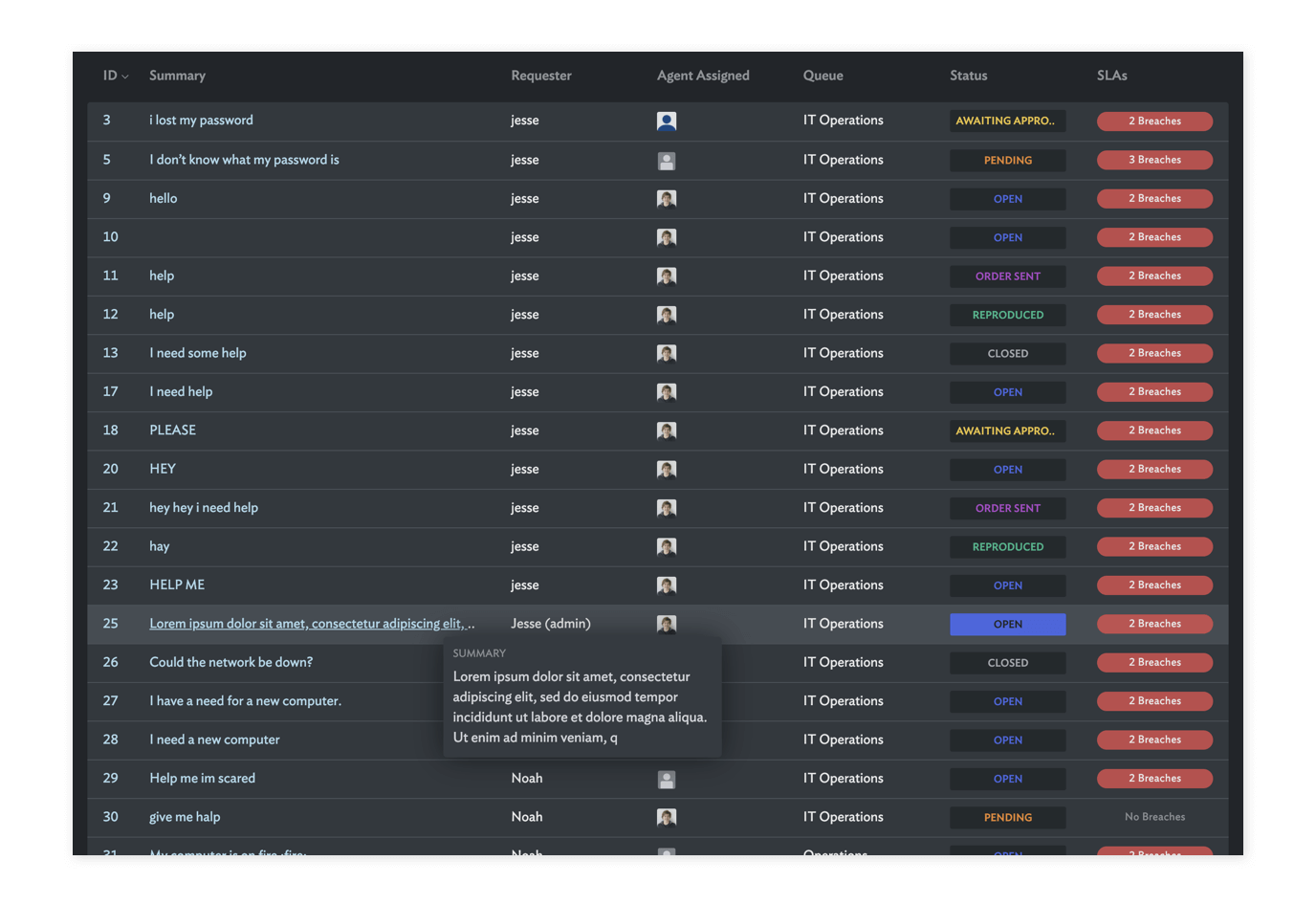Open the PENDING status badge on ticket 5
Image resolution: width=1316 pixels, height=905 pixels.
tap(1007, 161)
